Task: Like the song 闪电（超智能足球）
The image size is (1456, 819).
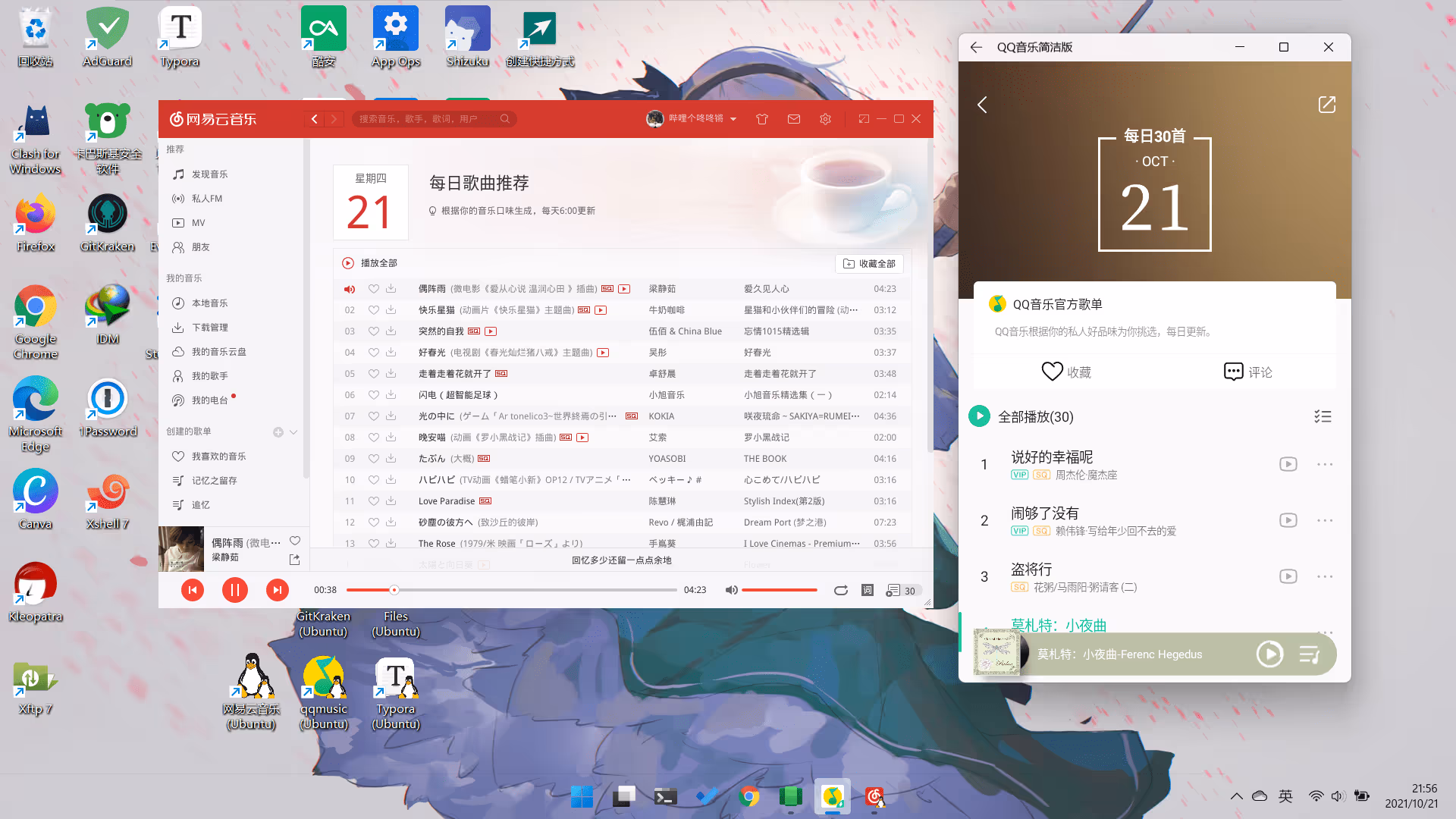Action: point(374,395)
